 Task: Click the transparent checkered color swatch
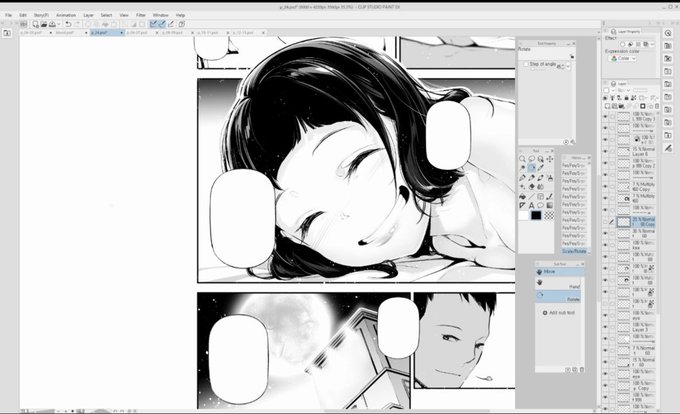click(549, 215)
